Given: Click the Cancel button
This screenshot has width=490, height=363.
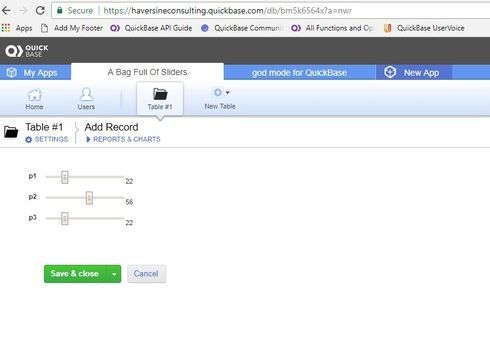Looking at the screenshot, I should [x=146, y=274].
